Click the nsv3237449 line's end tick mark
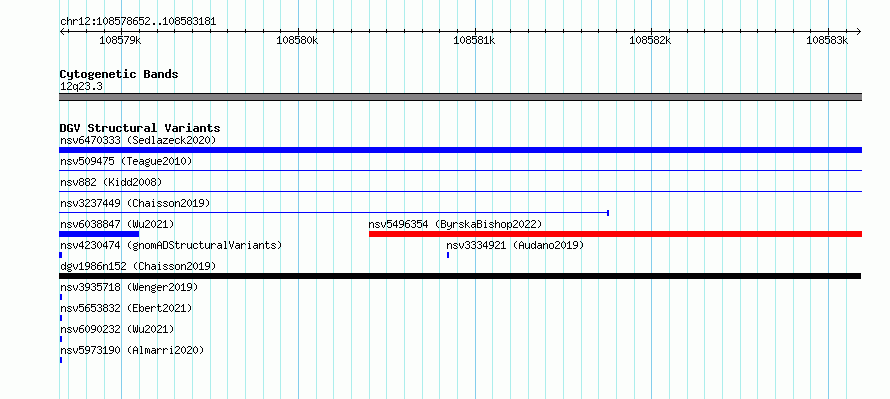Screen dimensions: 890x399 click(x=608, y=213)
